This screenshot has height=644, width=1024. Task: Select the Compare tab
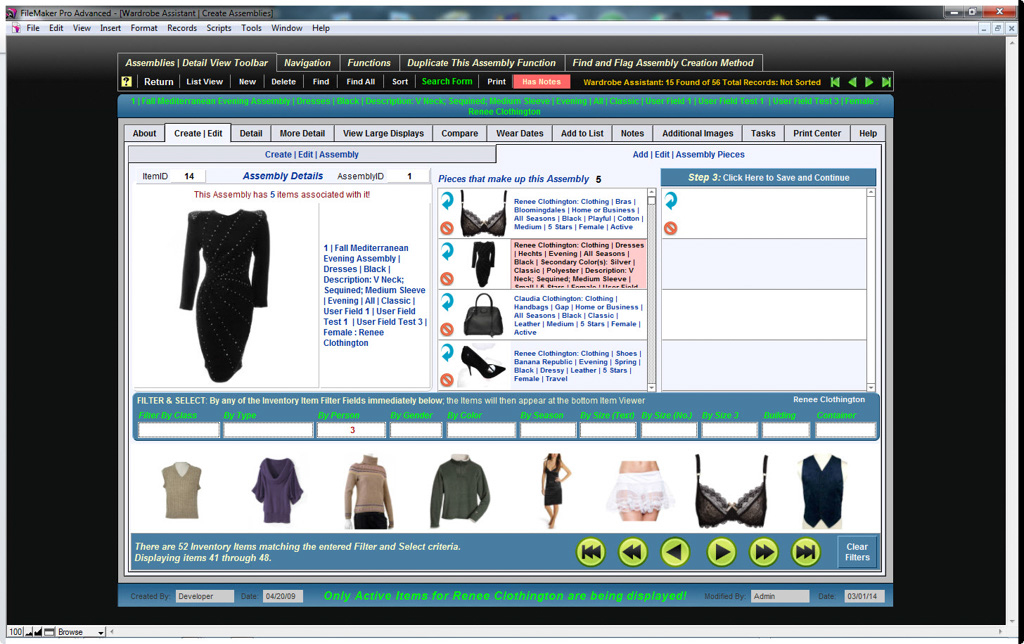pos(460,133)
